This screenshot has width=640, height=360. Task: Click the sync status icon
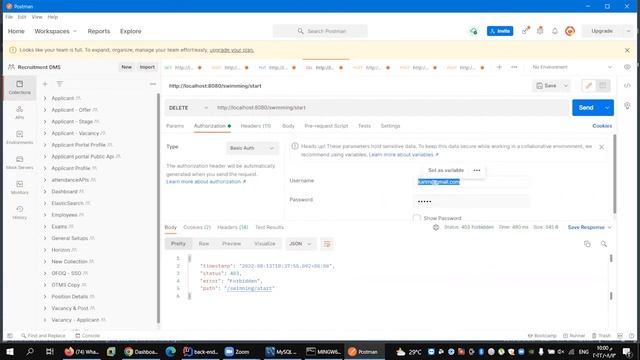tap(473, 31)
